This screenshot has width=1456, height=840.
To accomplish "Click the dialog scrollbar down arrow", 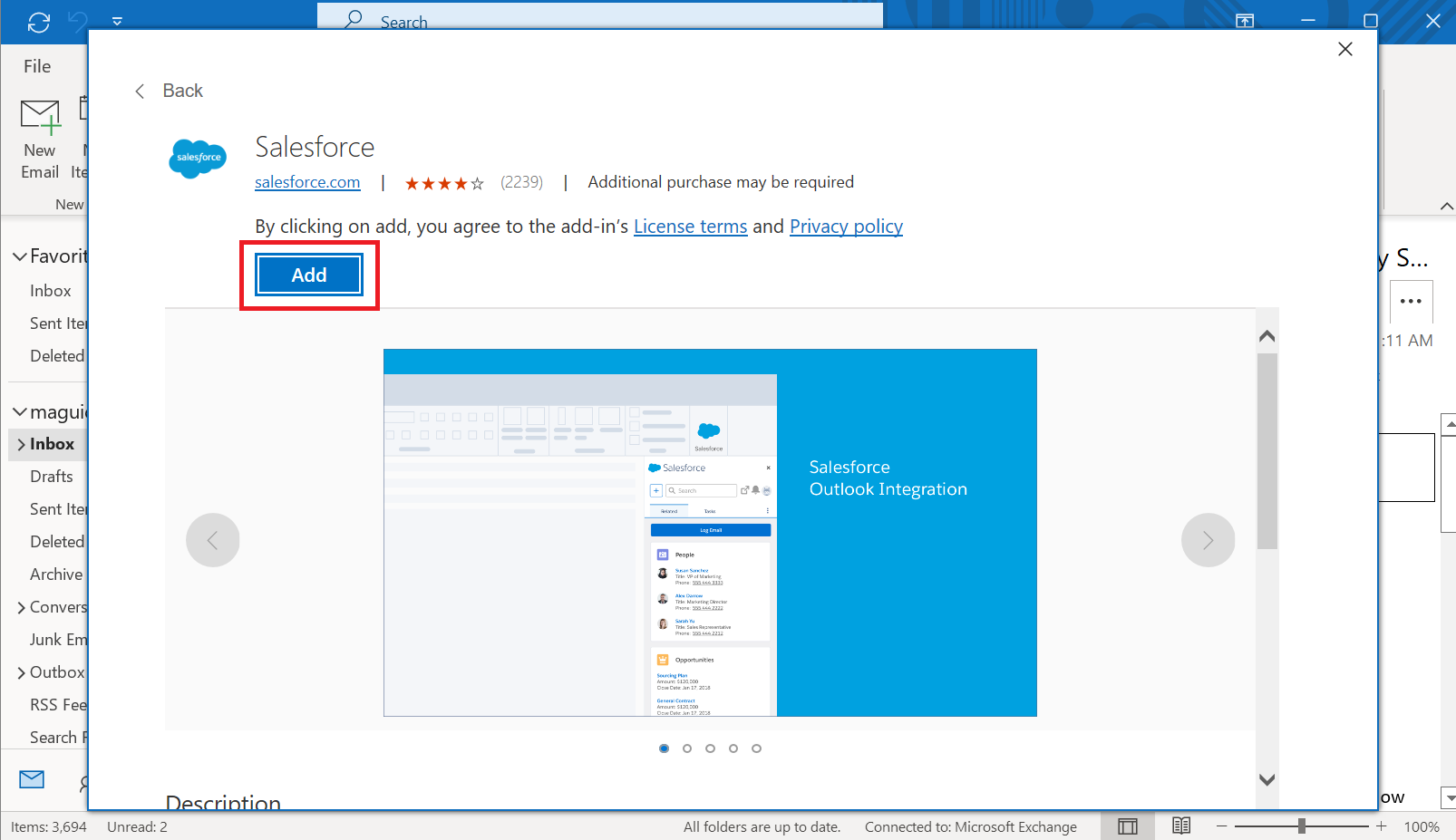I will [x=1267, y=779].
